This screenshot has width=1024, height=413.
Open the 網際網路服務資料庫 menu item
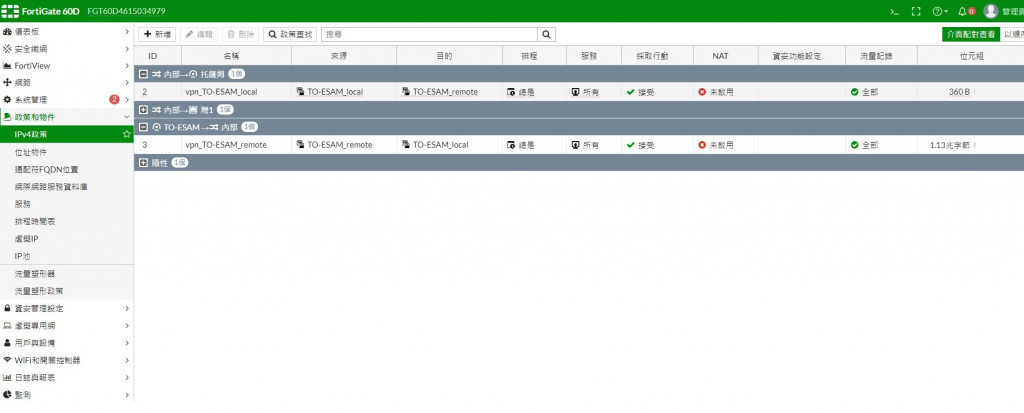[67, 186]
